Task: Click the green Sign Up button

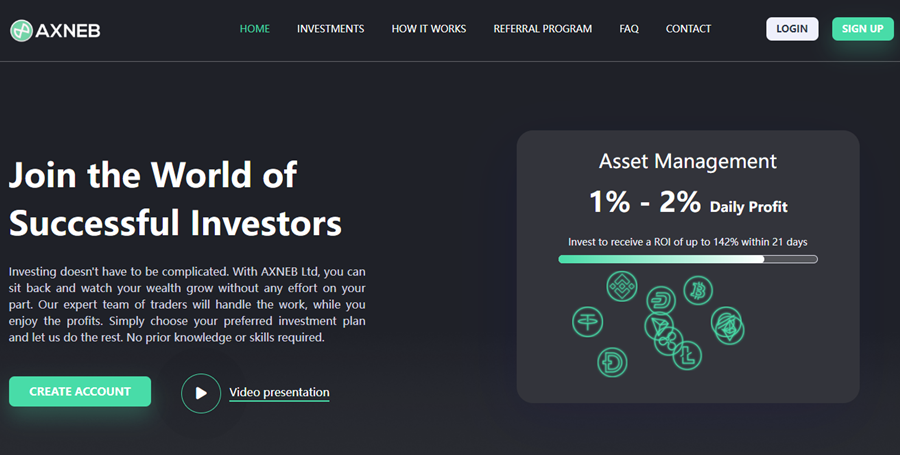Action: (863, 29)
